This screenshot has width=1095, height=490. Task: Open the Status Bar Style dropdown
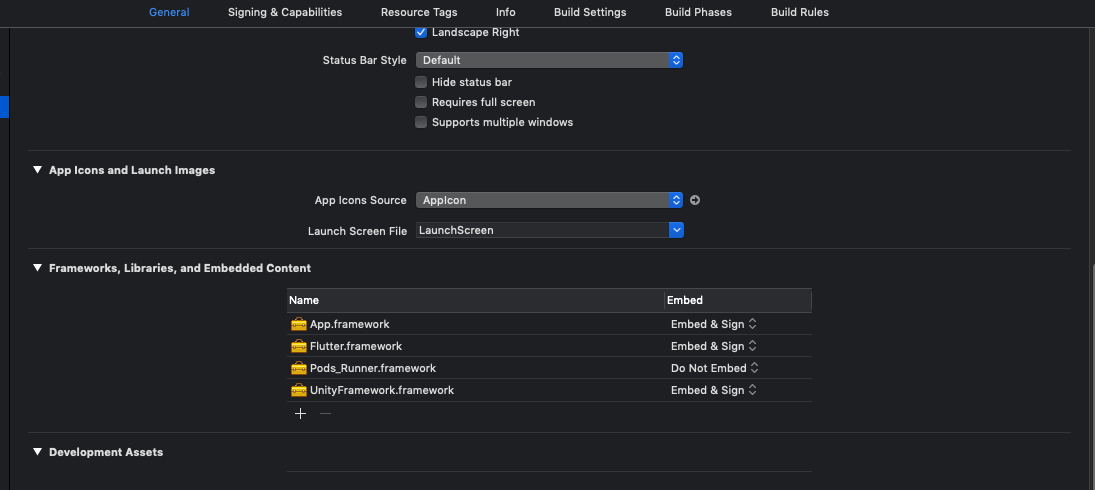[x=549, y=60]
